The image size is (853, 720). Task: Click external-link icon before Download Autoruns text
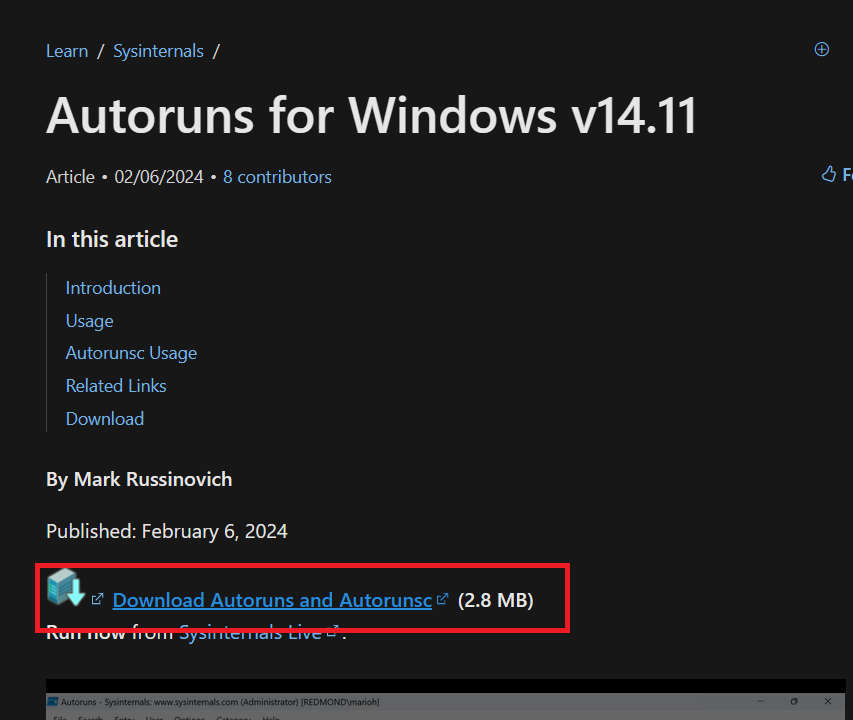point(97,599)
